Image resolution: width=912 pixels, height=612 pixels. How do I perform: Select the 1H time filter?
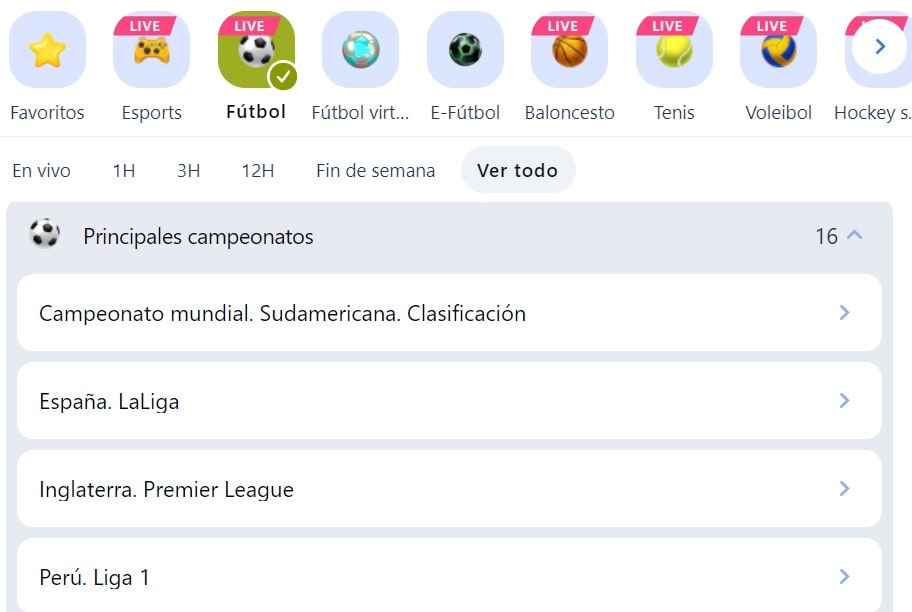[123, 170]
